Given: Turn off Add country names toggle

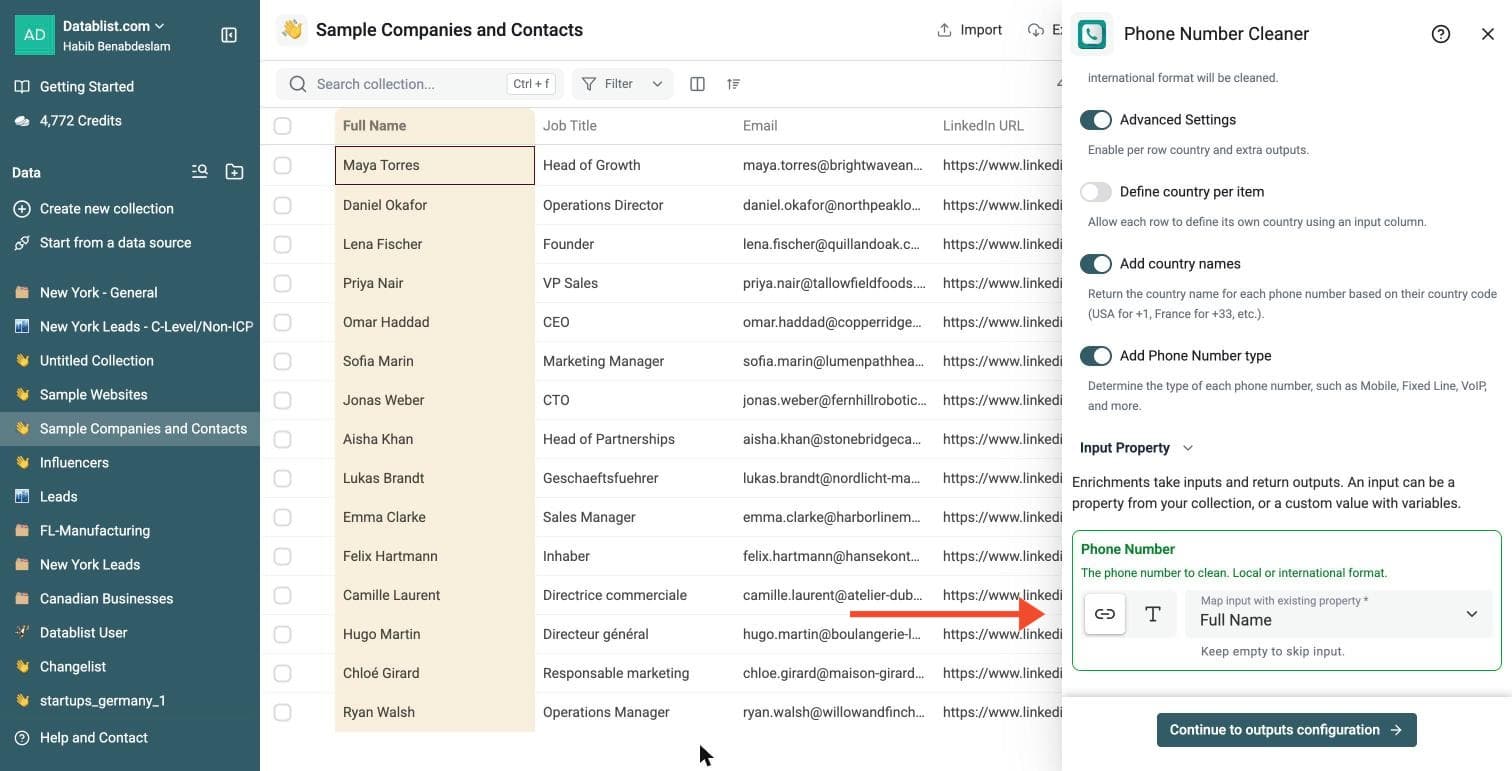Looking at the screenshot, I should (1096, 264).
